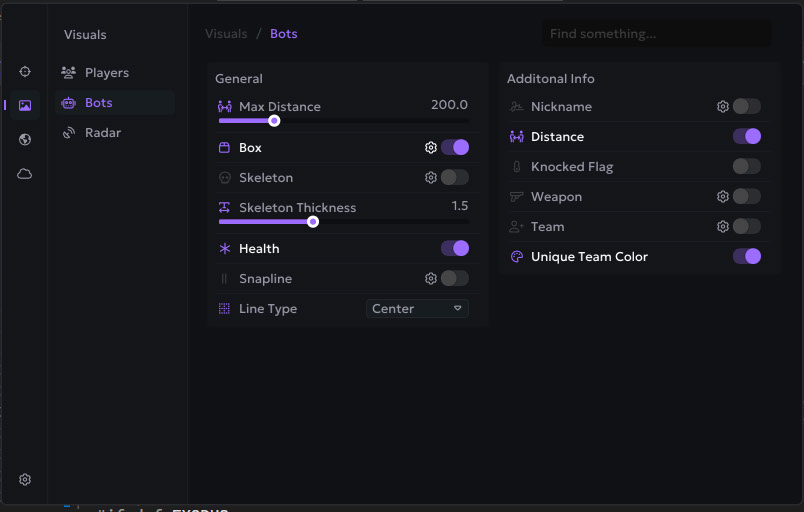Enable the Knocked Flag toggle

[746, 166]
